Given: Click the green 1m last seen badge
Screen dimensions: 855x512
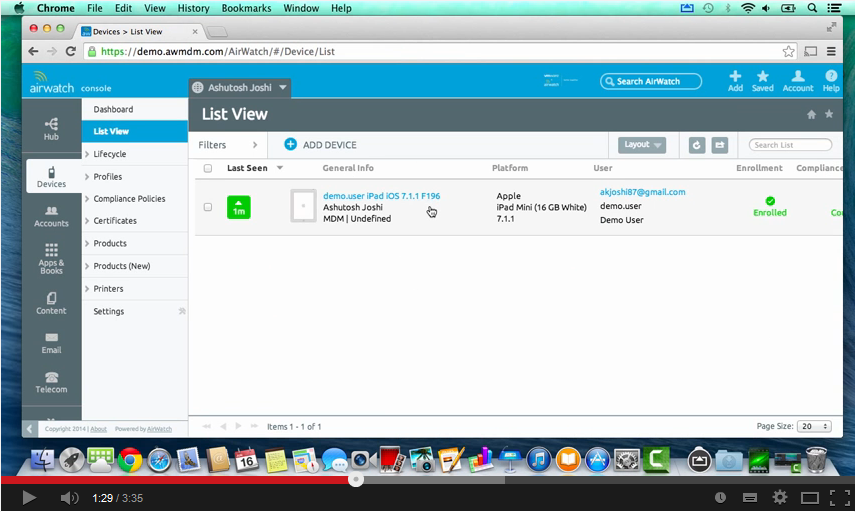Looking at the screenshot, I should click(238, 207).
